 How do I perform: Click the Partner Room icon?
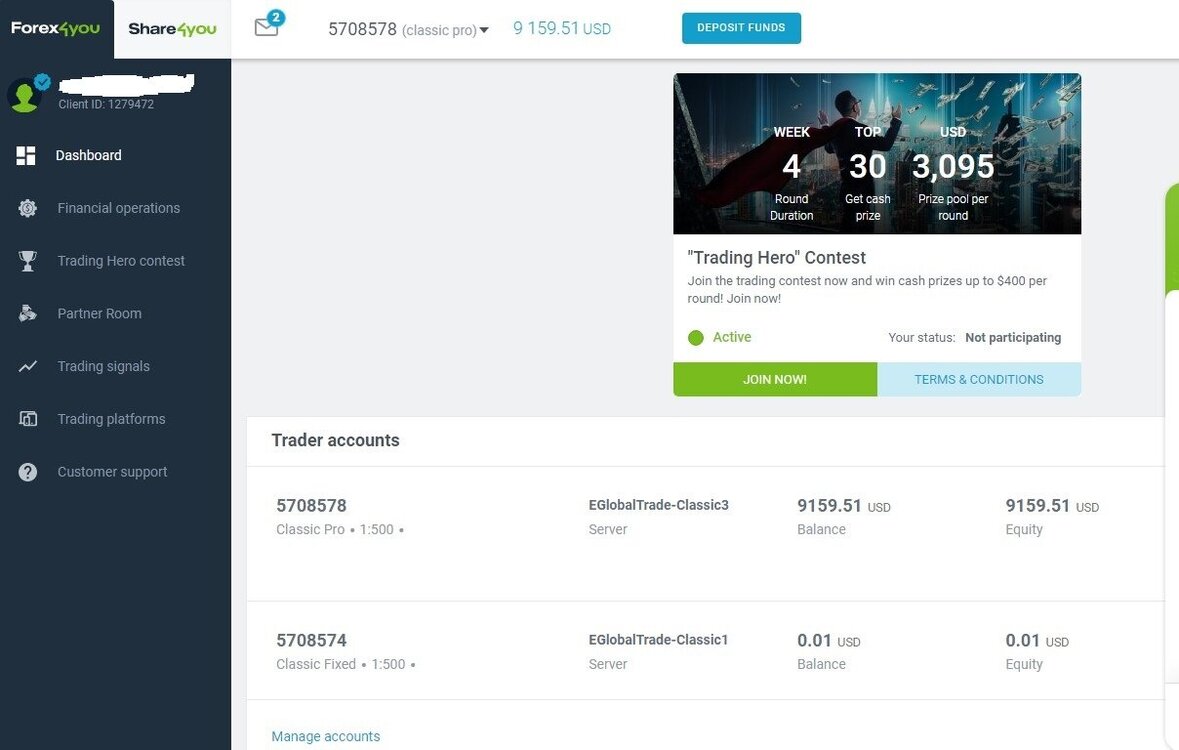pyautogui.click(x=28, y=314)
